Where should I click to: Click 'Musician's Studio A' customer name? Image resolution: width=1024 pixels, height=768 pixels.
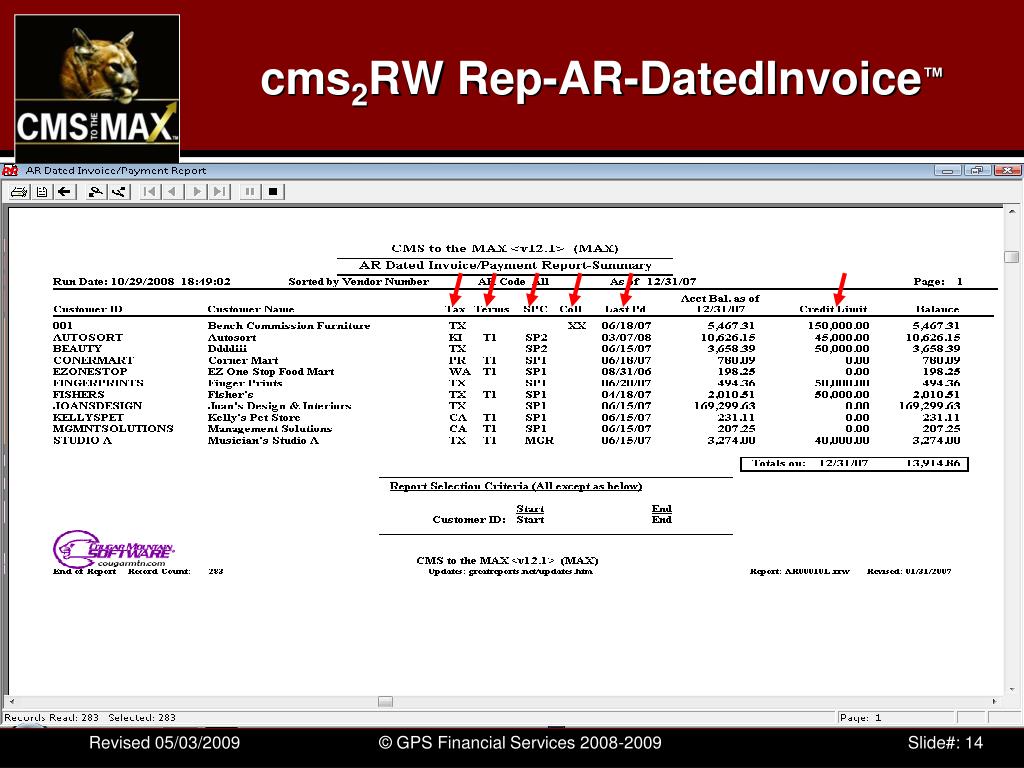[263, 440]
